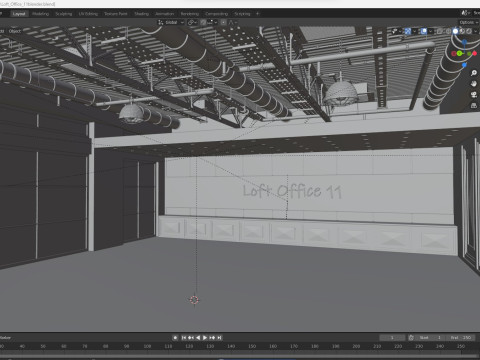480x360 pixels.
Task: Click the End frame field showing 250
Action: (x=460, y=338)
